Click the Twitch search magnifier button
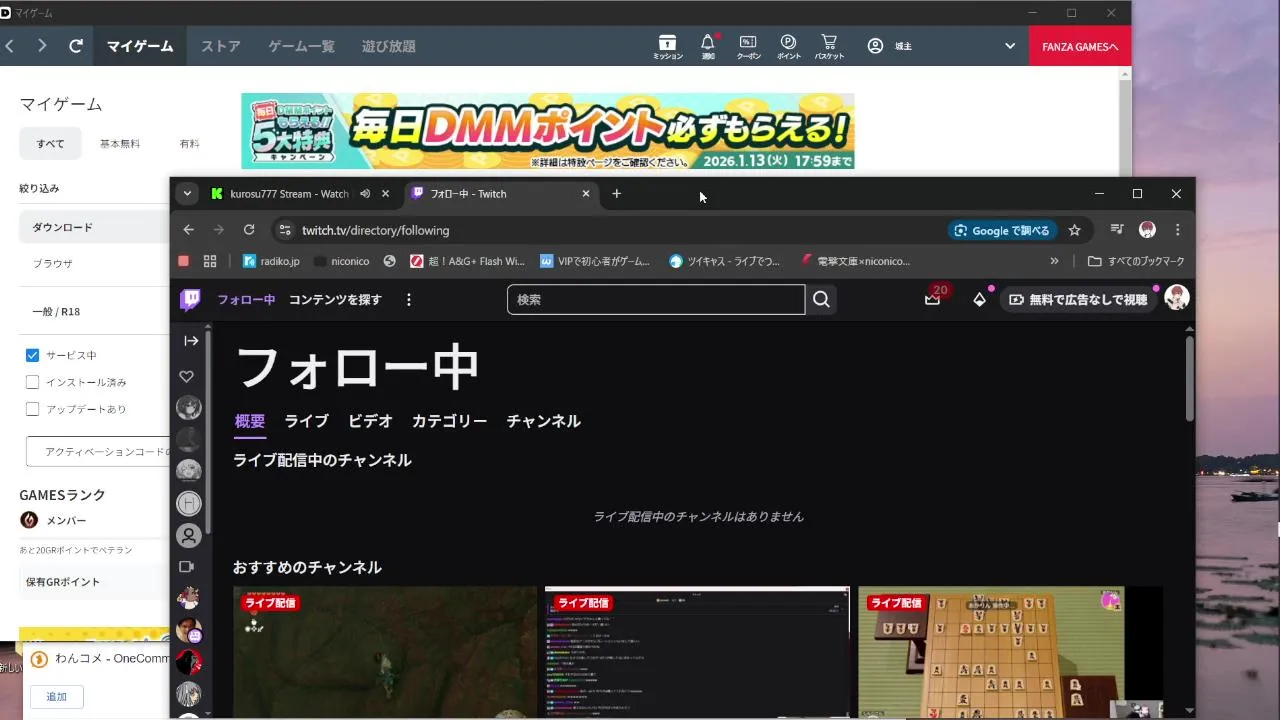The image size is (1280, 720). [821, 299]
